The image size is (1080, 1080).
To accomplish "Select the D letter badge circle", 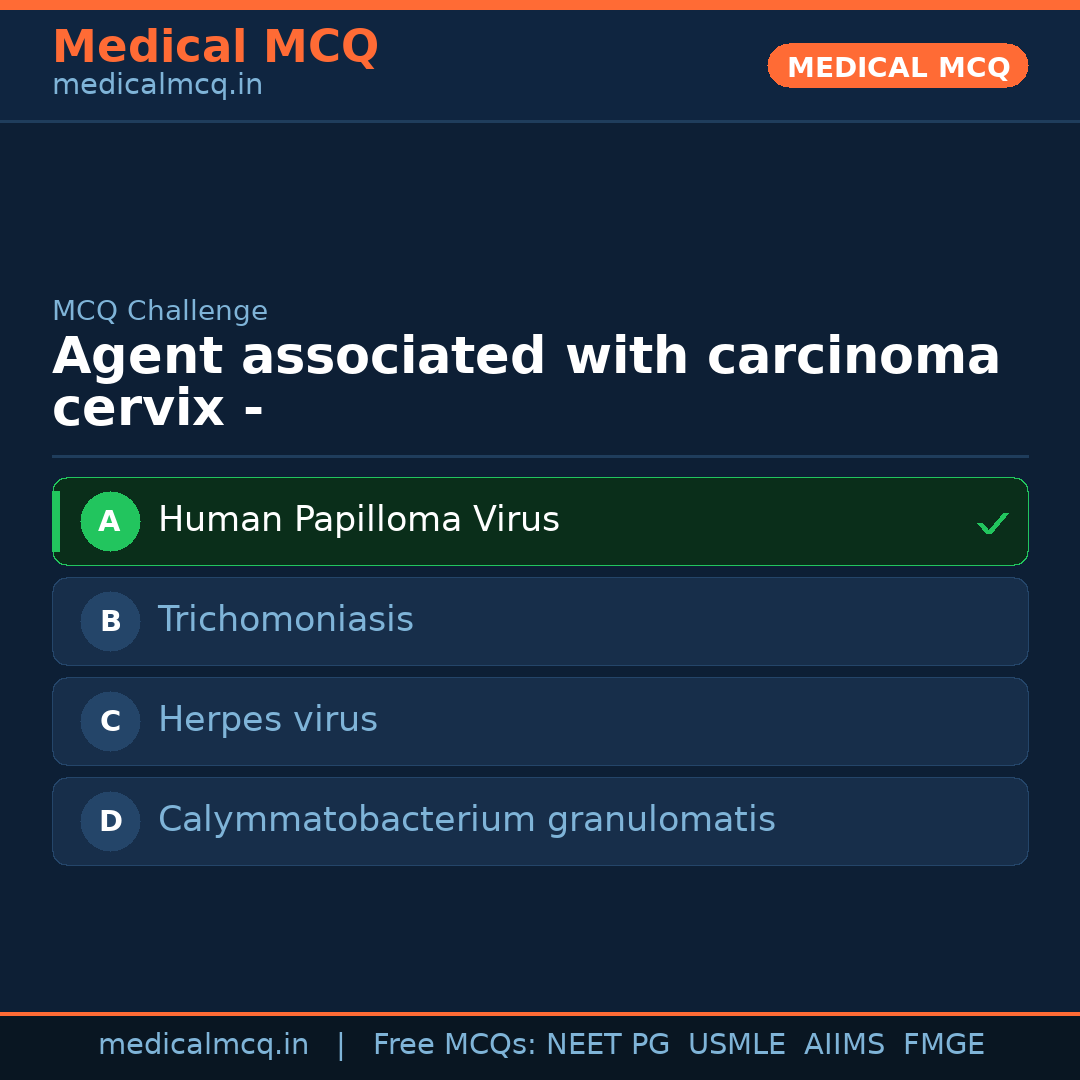I will pyautogui.click(x=110, y=821).
